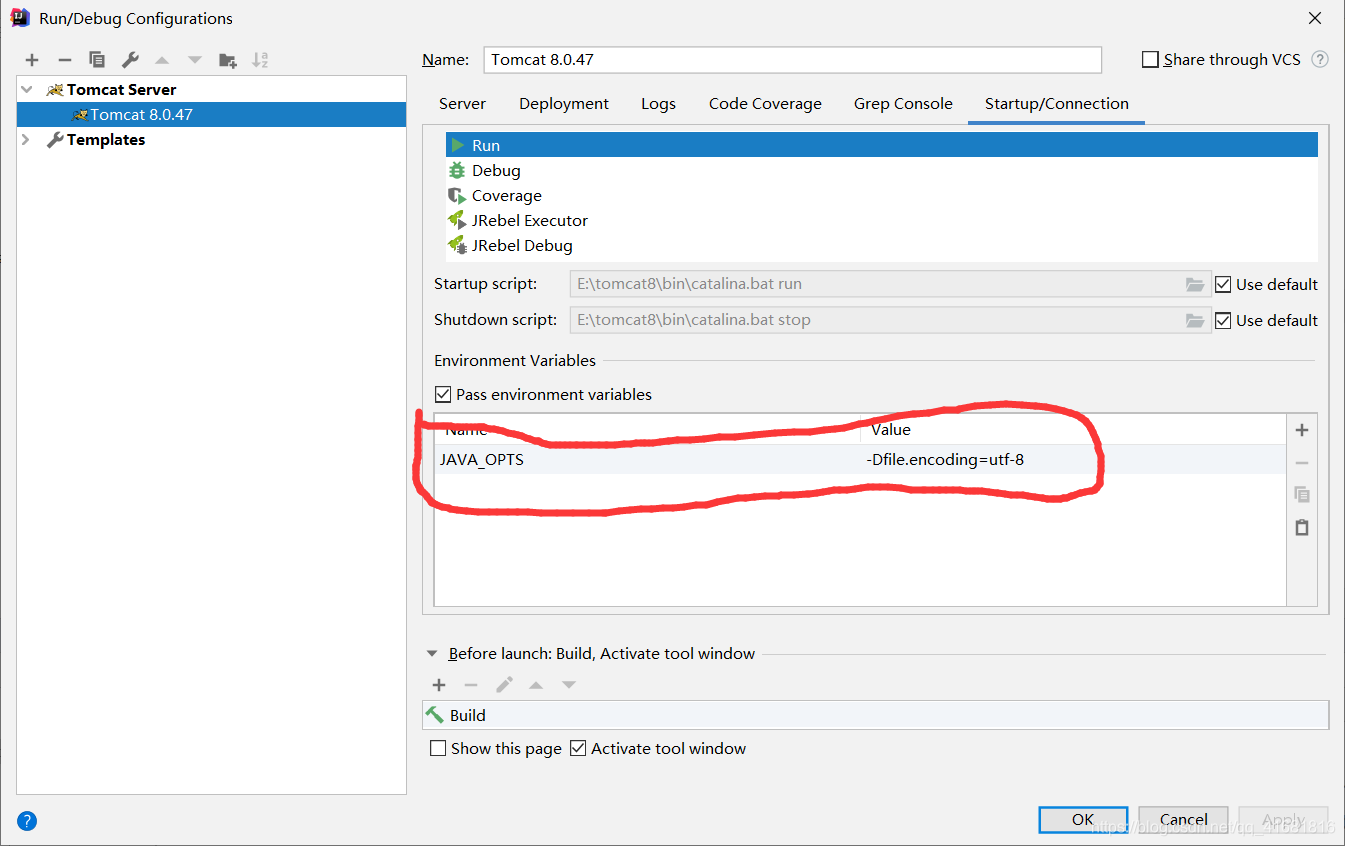1345x846 pixels.
Task: Click Value column header
Action: 1073,430
